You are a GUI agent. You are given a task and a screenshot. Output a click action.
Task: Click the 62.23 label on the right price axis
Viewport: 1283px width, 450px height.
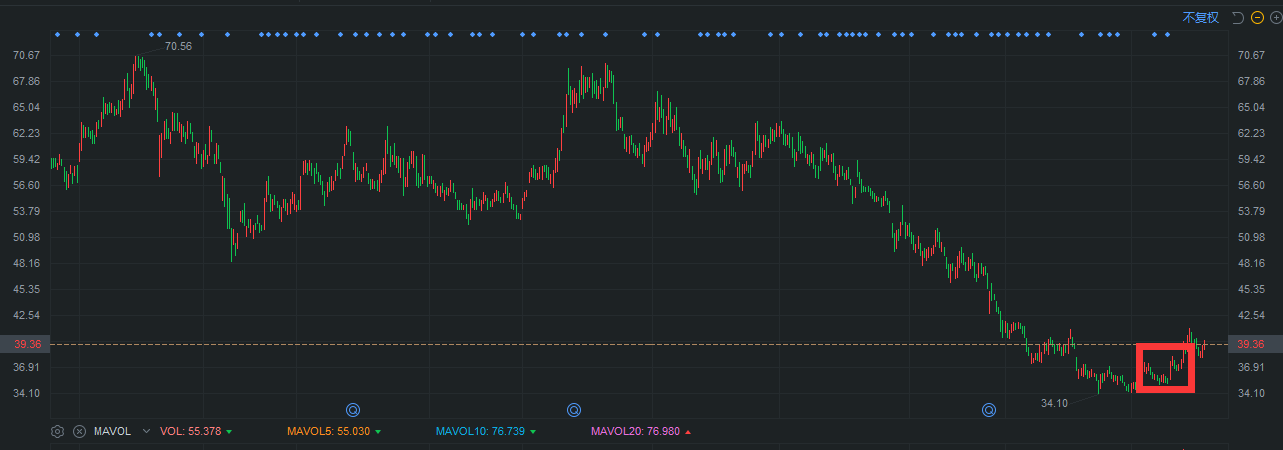1252,133
